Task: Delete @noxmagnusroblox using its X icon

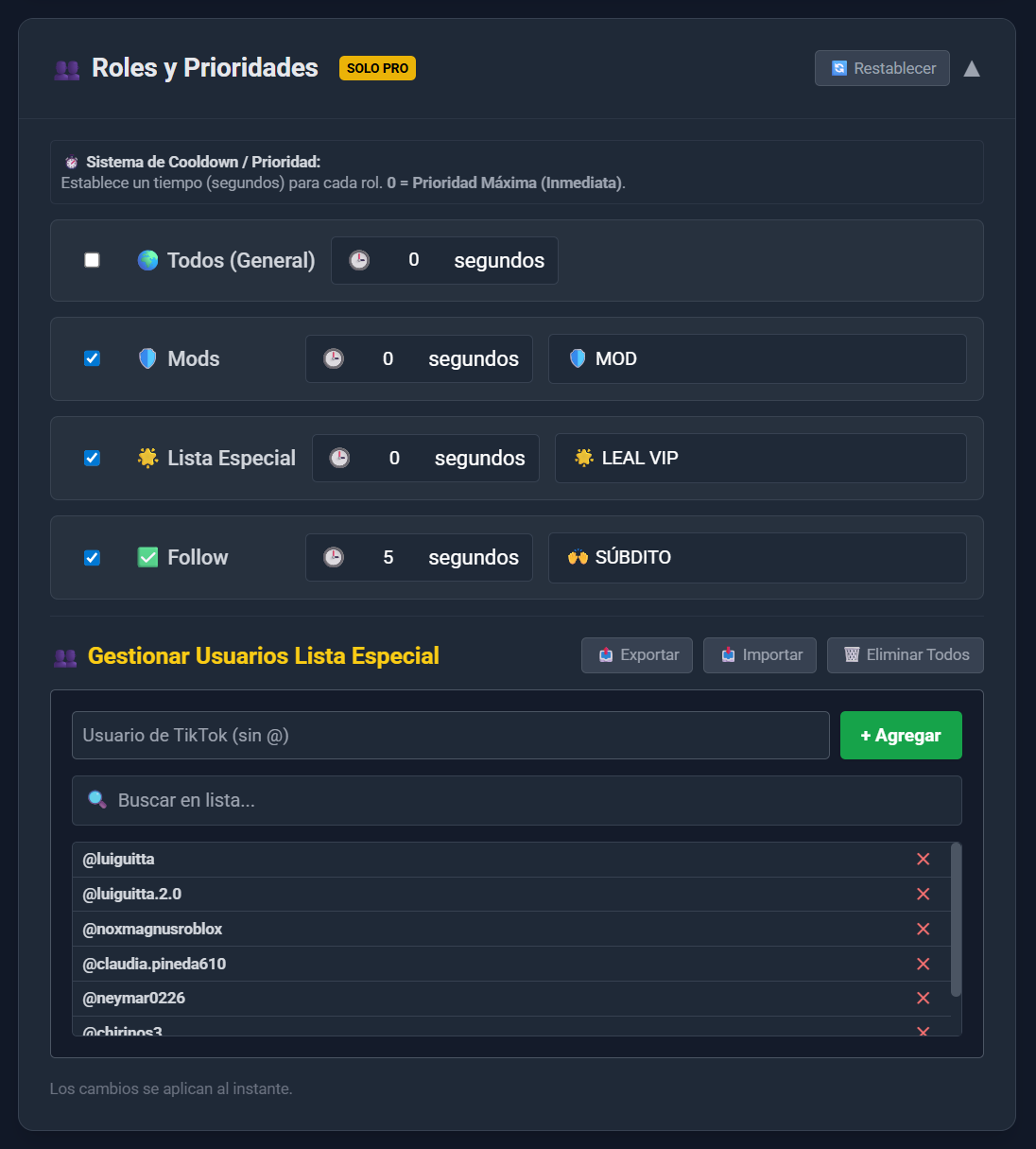Action: point(923,929)
